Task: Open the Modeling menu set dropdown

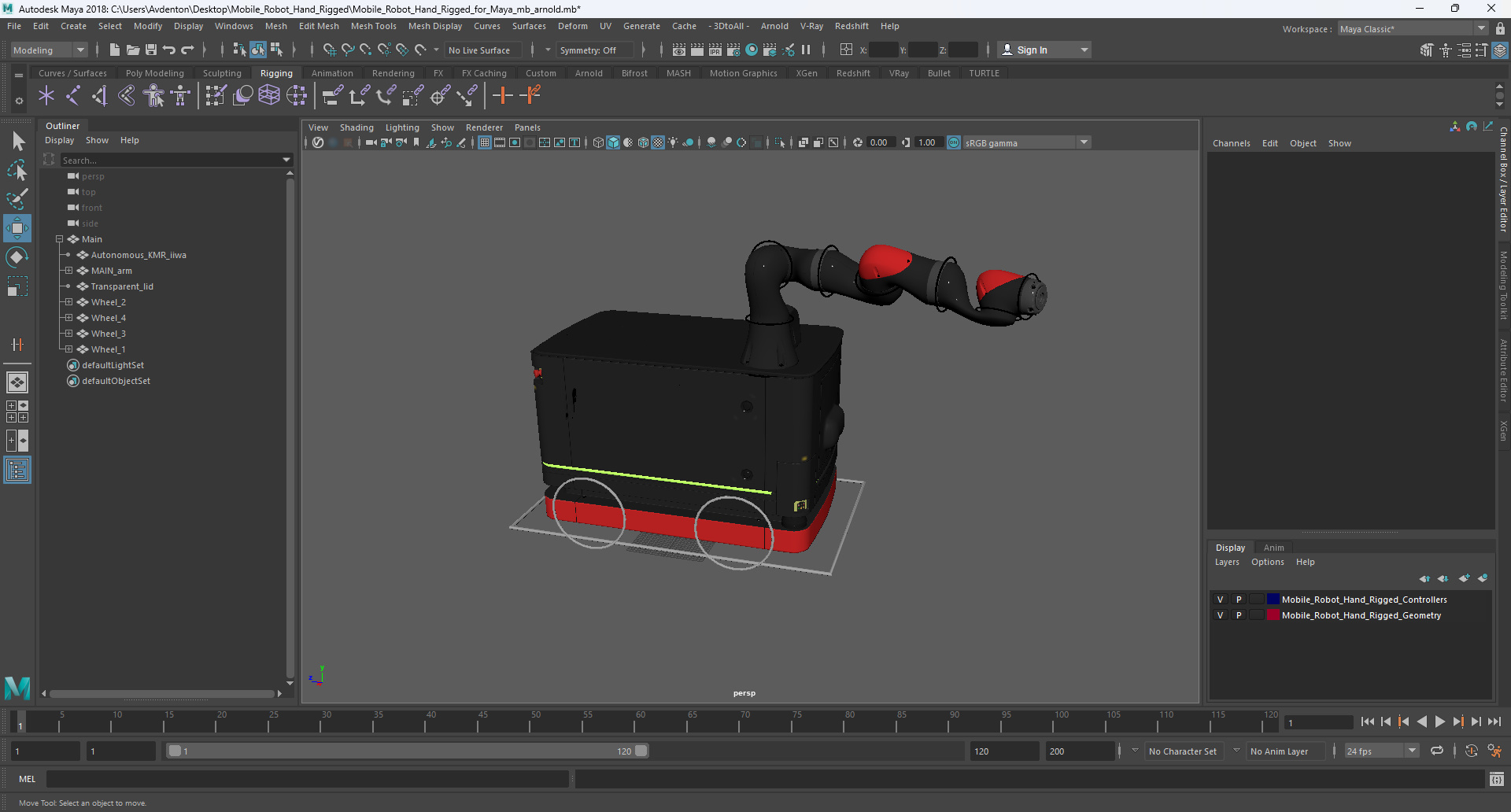Action: (x=49, y=50)
